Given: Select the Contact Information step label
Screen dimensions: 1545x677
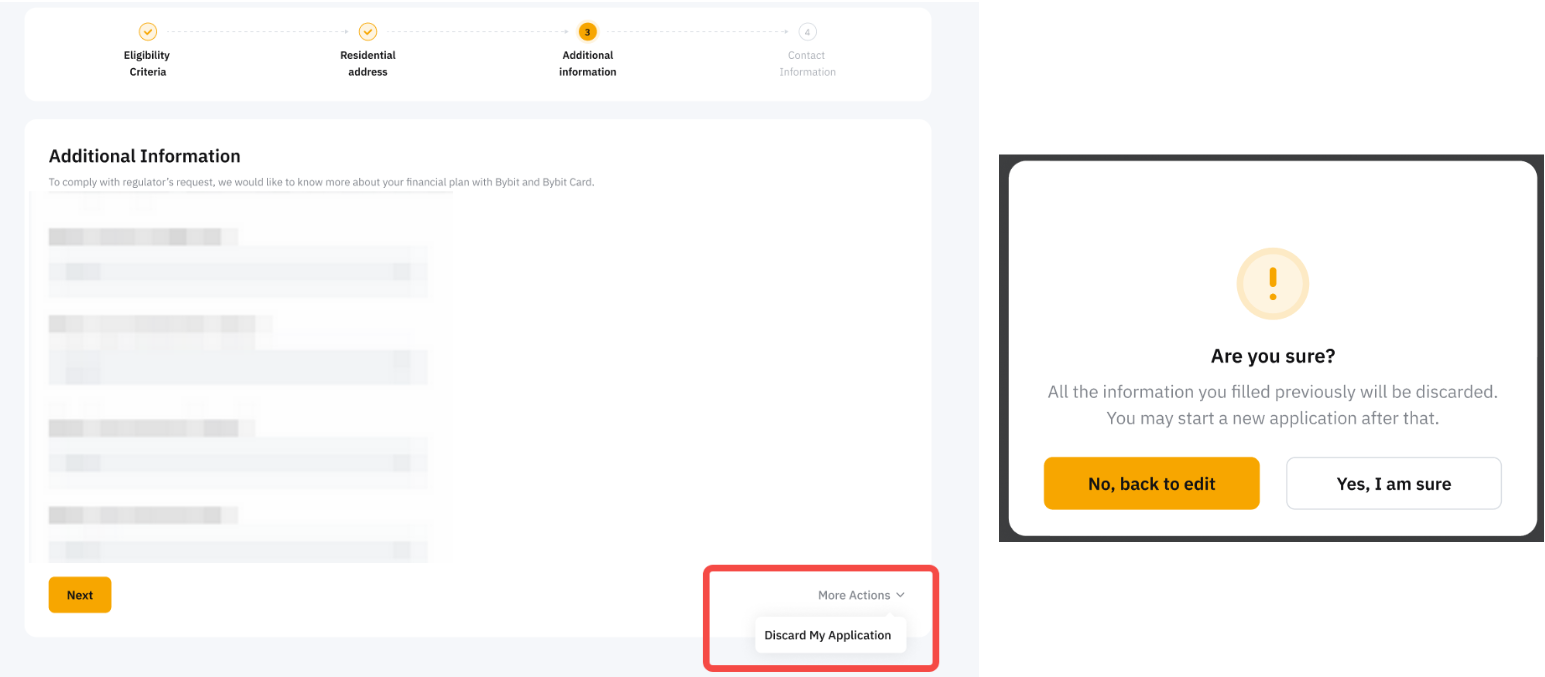Looking at the screenshot, I should click(x=807, y=63).
